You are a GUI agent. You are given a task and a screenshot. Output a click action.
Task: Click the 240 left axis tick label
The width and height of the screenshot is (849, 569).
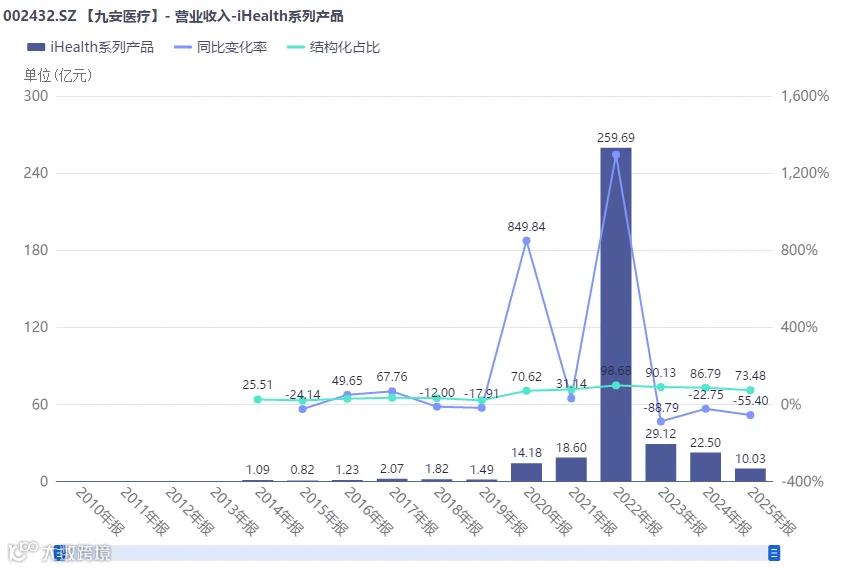coord(36,173)
